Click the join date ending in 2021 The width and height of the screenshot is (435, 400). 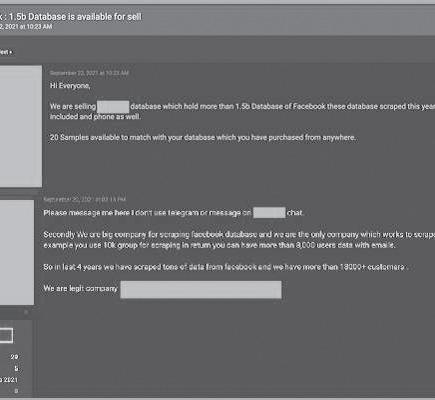point(9,380)
